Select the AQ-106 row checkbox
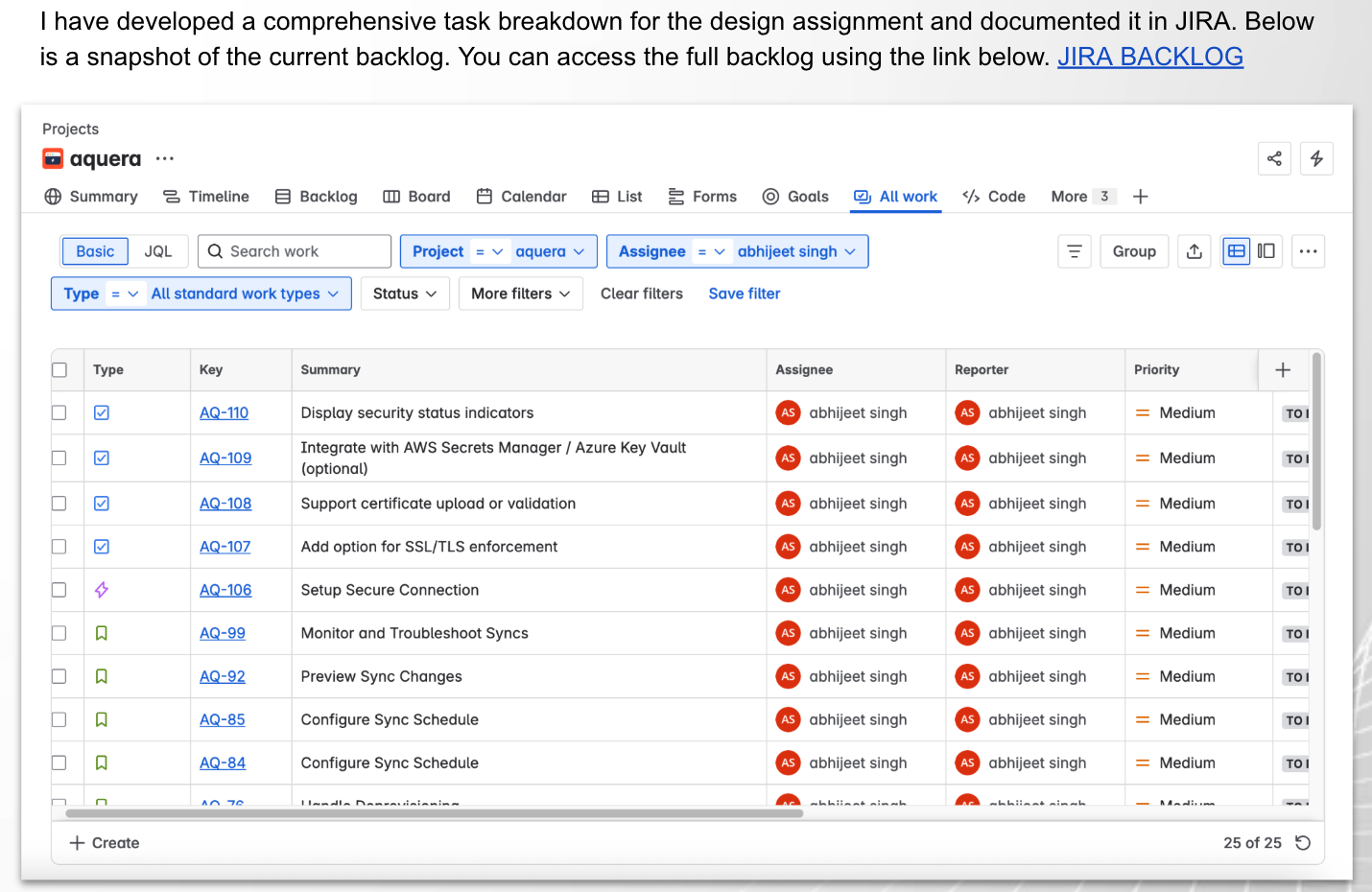 (x=59, y=590)
